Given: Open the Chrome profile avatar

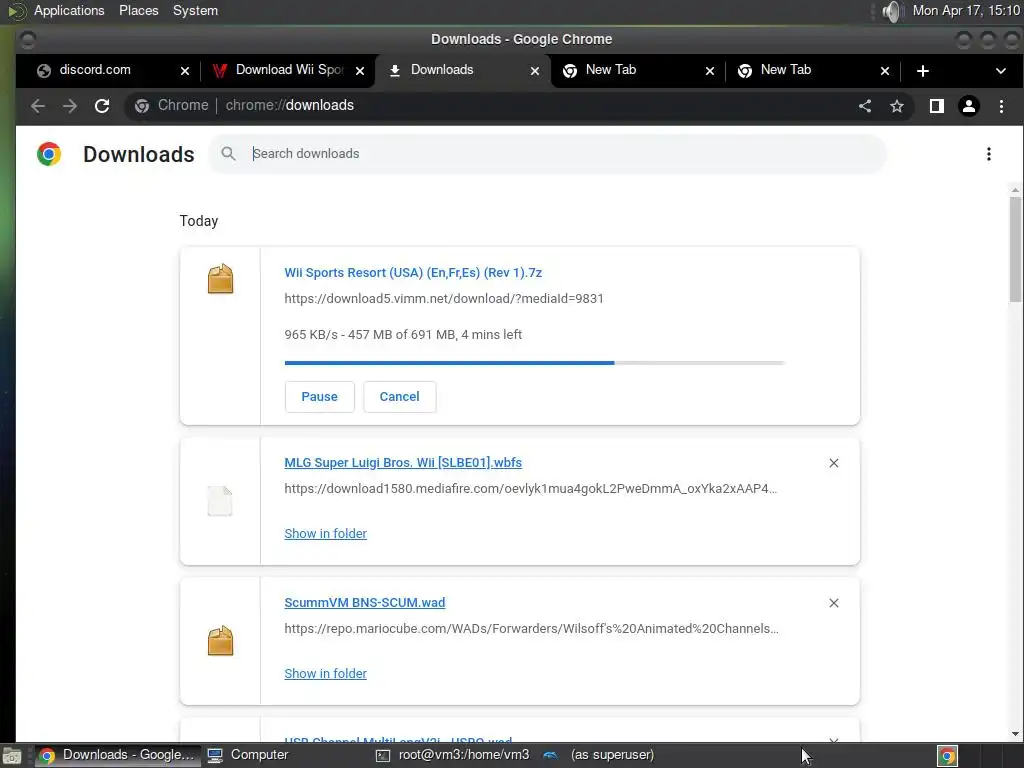Looking at the screenshot, I should pyautogui.click(x=968, y=106).
